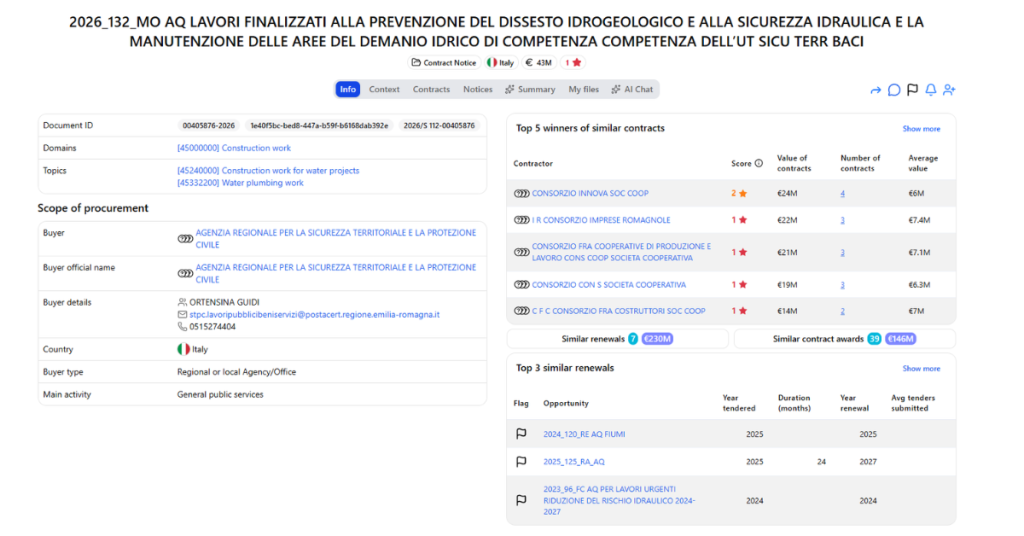Click link icon in the Buyer row

[185, 239]
